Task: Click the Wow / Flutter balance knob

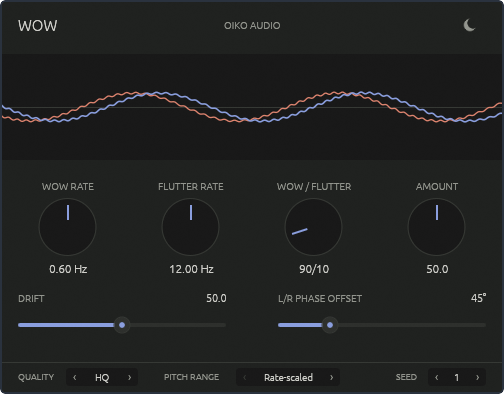Action: (x=314, y=227)
